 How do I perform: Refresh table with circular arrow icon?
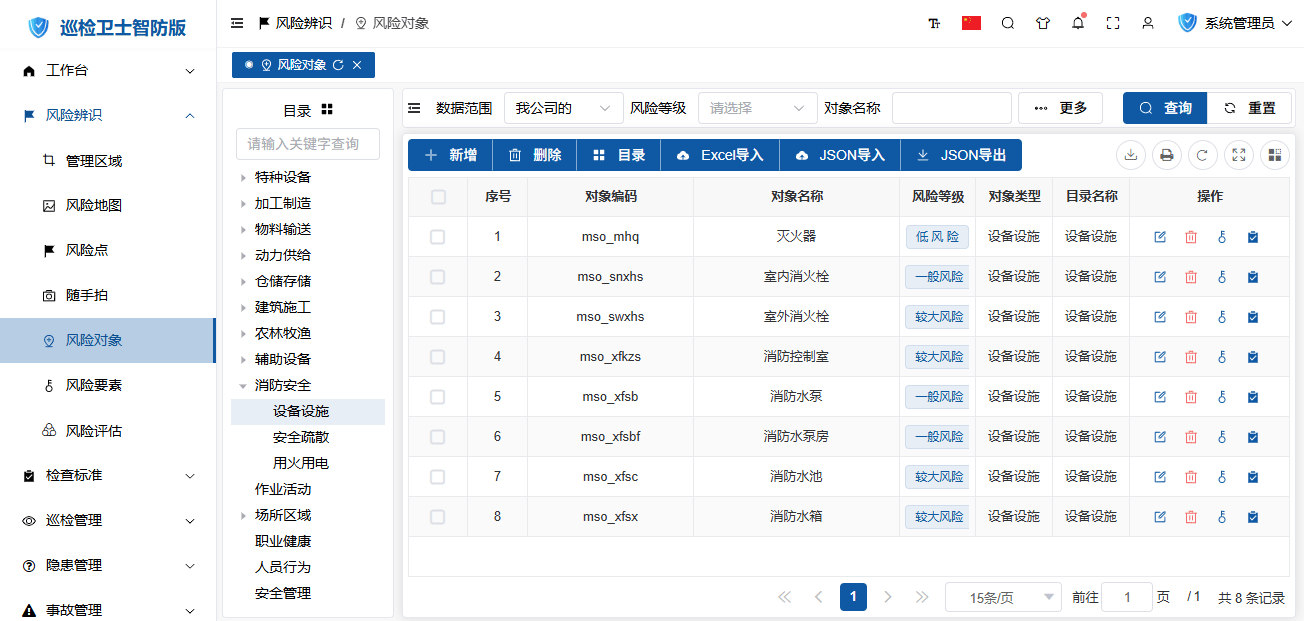[1203, 155]
